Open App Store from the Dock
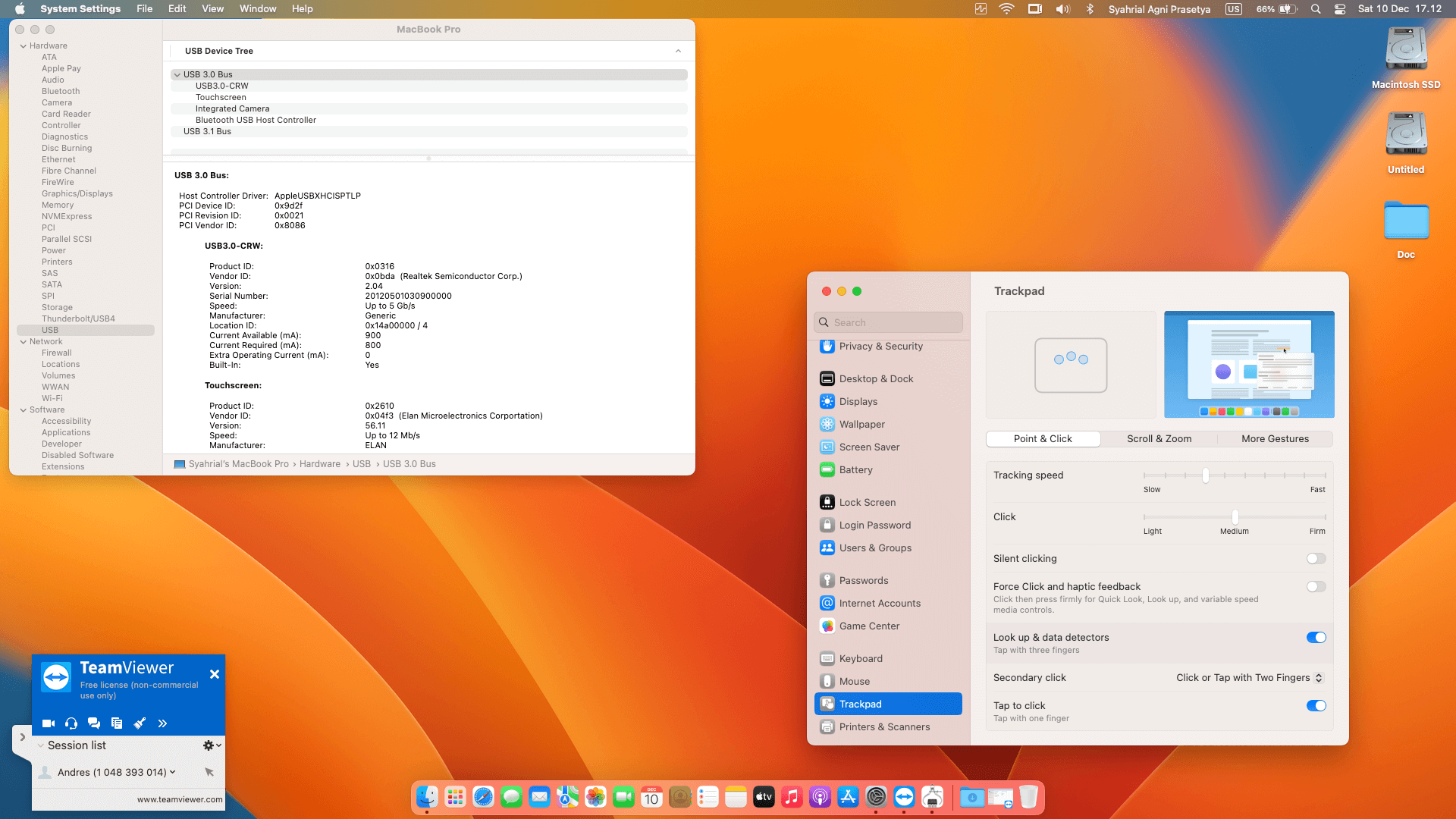Screen dimensions: 1456x819 click(848, 797)
